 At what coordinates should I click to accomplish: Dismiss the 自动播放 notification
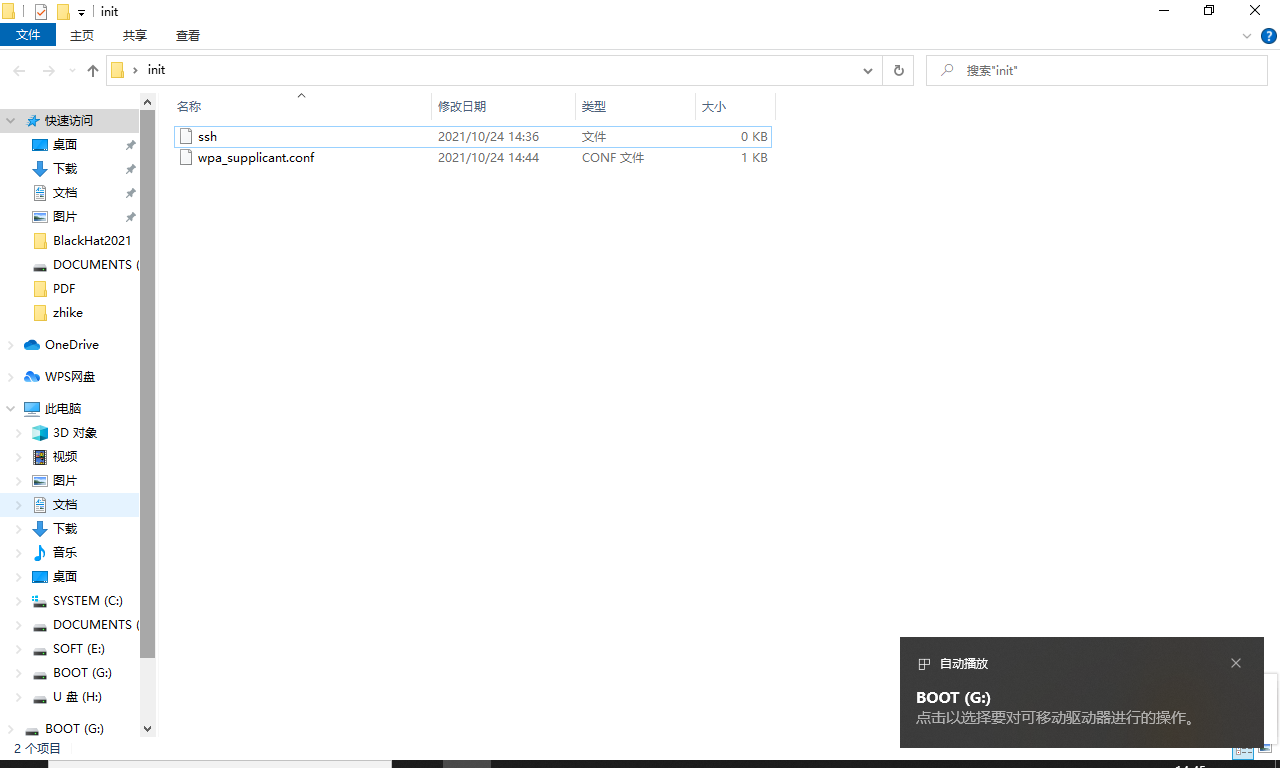click(x=1236, y=663)
